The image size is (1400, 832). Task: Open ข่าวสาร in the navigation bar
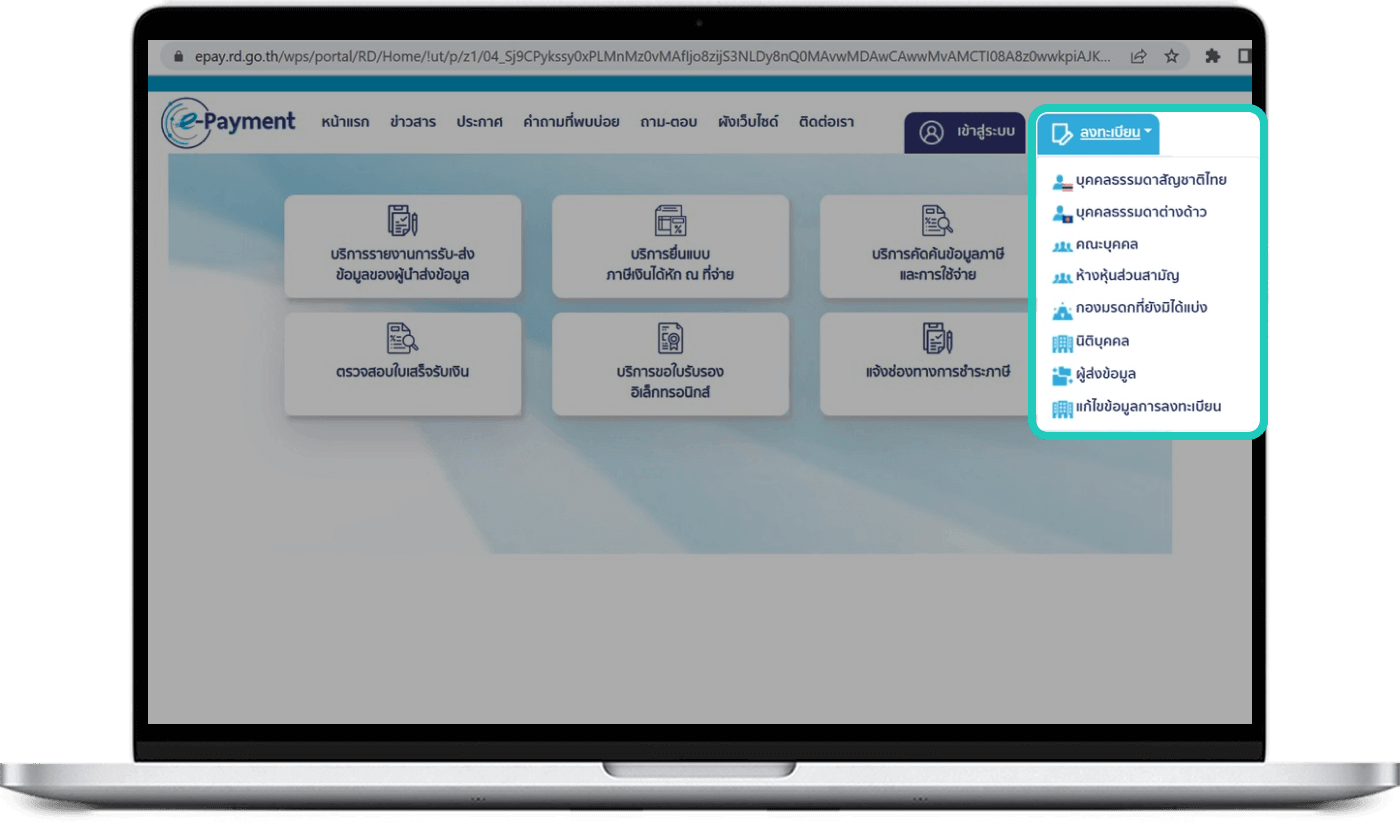point(413,122)
